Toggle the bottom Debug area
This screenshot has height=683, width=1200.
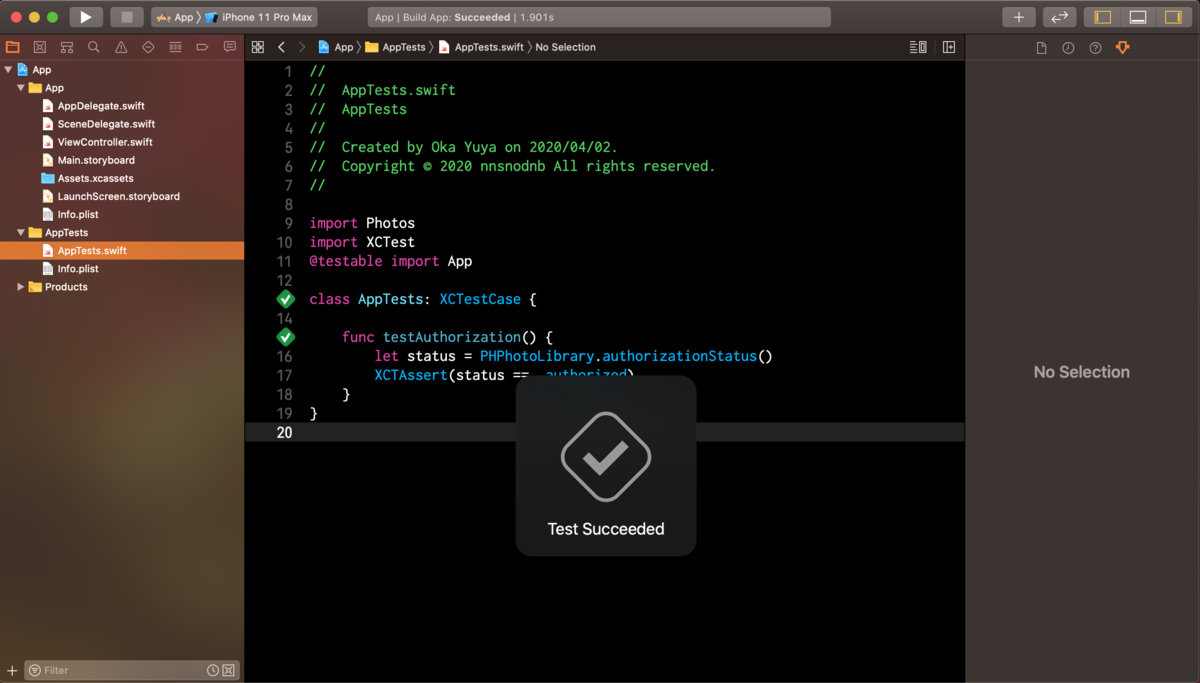pos(1138,17)
